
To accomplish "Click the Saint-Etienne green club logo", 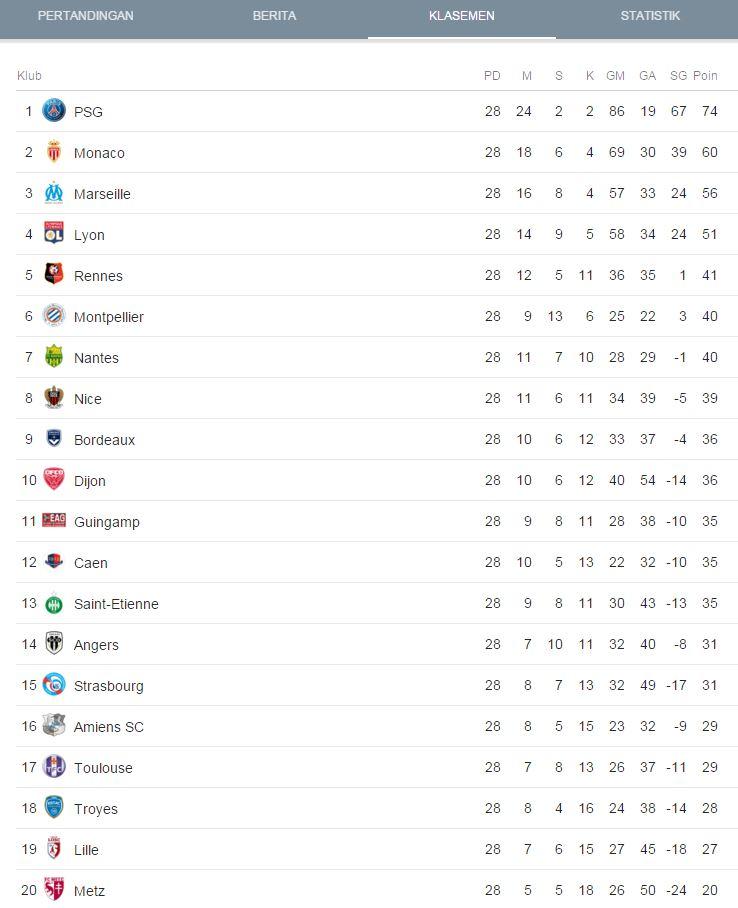I will 54,605.
